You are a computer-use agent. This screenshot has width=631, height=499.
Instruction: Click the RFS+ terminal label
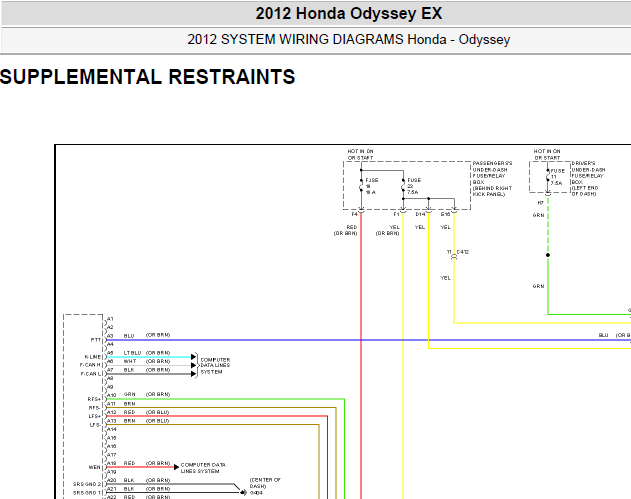[x=94, y=399]
